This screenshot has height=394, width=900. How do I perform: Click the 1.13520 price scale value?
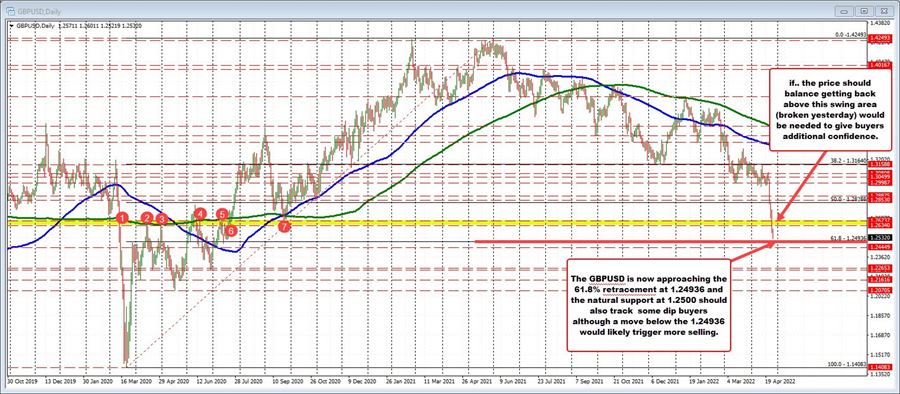click(x=879, y=374)
